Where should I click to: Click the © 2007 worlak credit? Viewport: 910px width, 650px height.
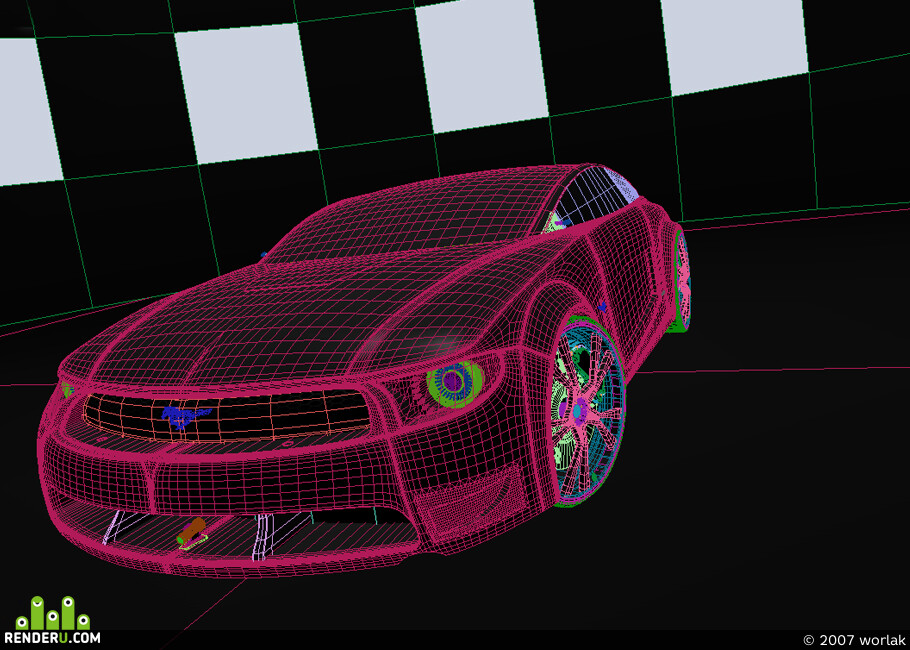[x=853, y=640]
